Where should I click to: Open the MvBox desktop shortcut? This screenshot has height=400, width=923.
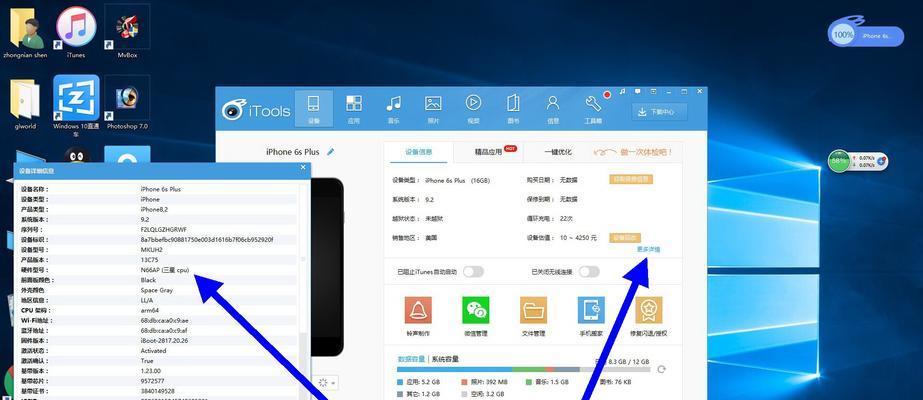[127, 32]
